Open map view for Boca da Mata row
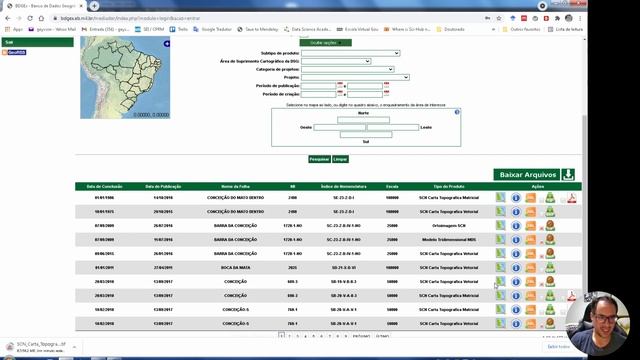Screen dimensions: 640x360 point(500,267)
